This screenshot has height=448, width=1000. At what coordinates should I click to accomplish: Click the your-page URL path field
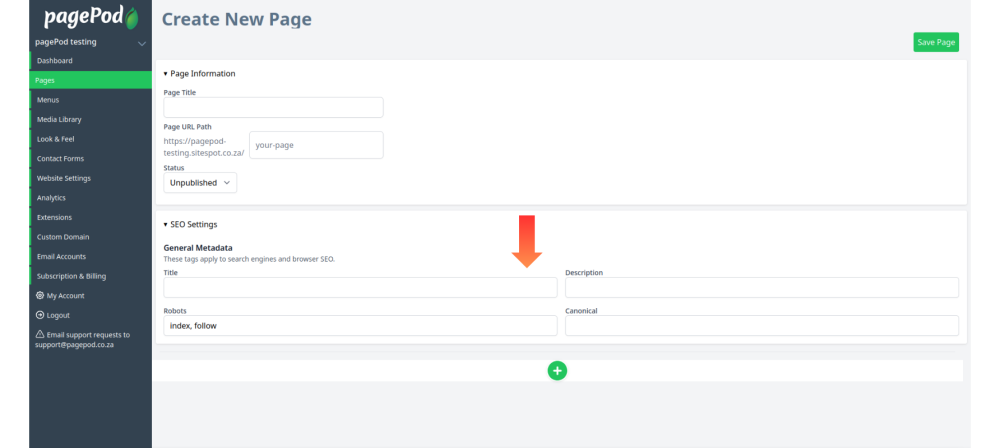316,145
